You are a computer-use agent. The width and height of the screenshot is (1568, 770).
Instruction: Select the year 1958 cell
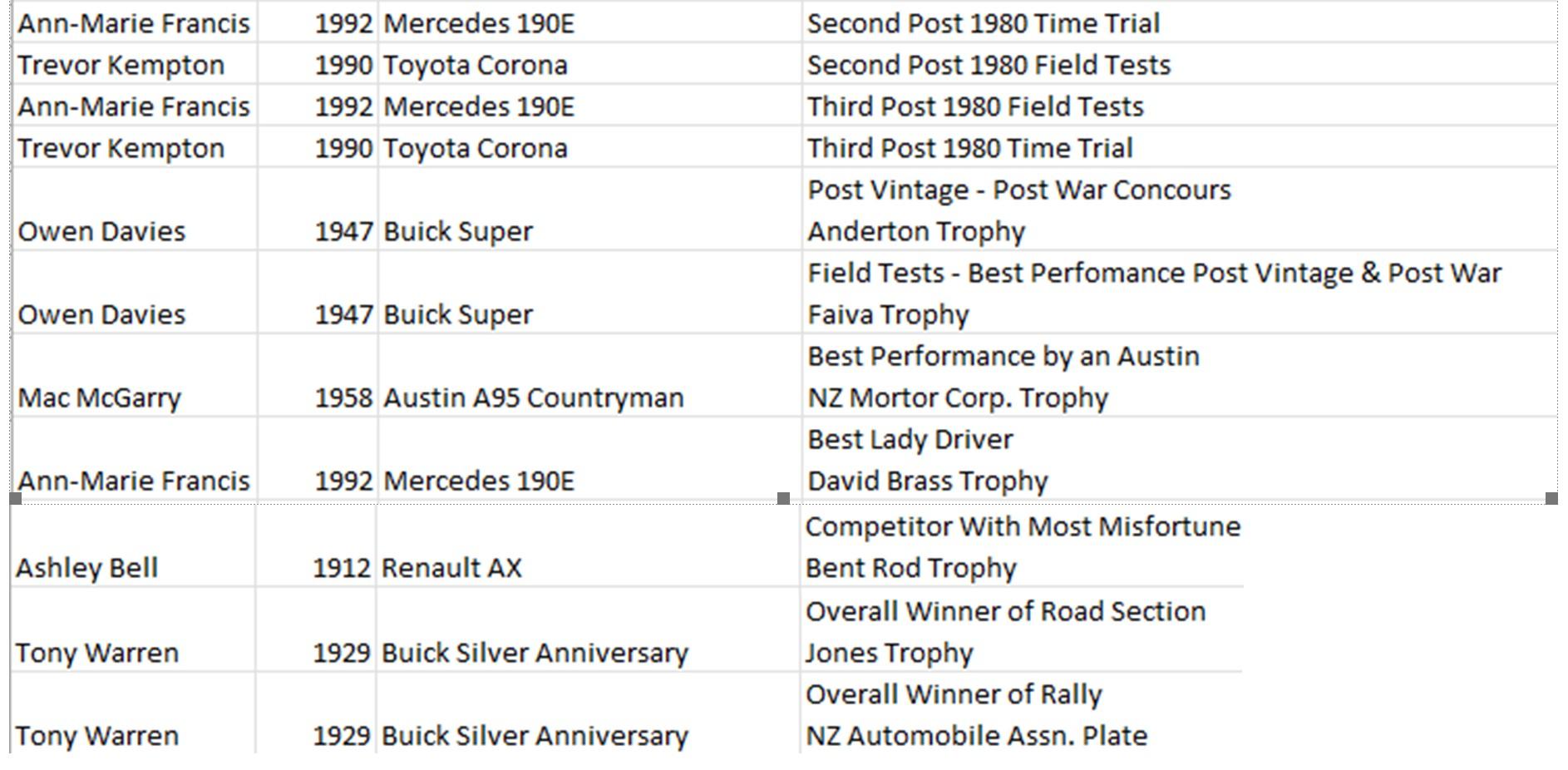click(x=343, y=397)
